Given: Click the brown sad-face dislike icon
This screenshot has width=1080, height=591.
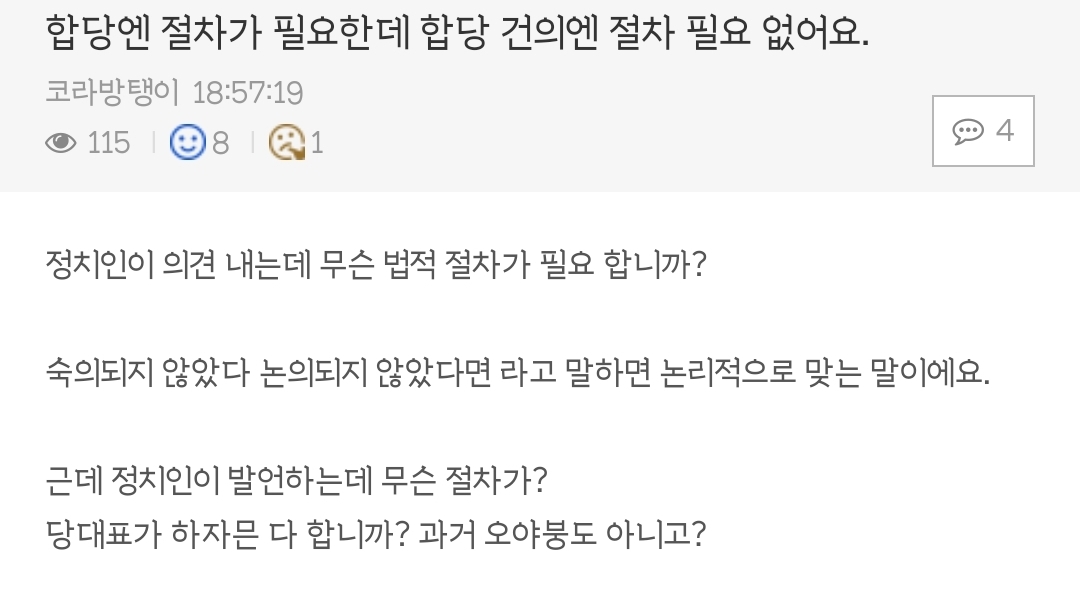Looking at the screenshot, I should [x=287, y=142].
